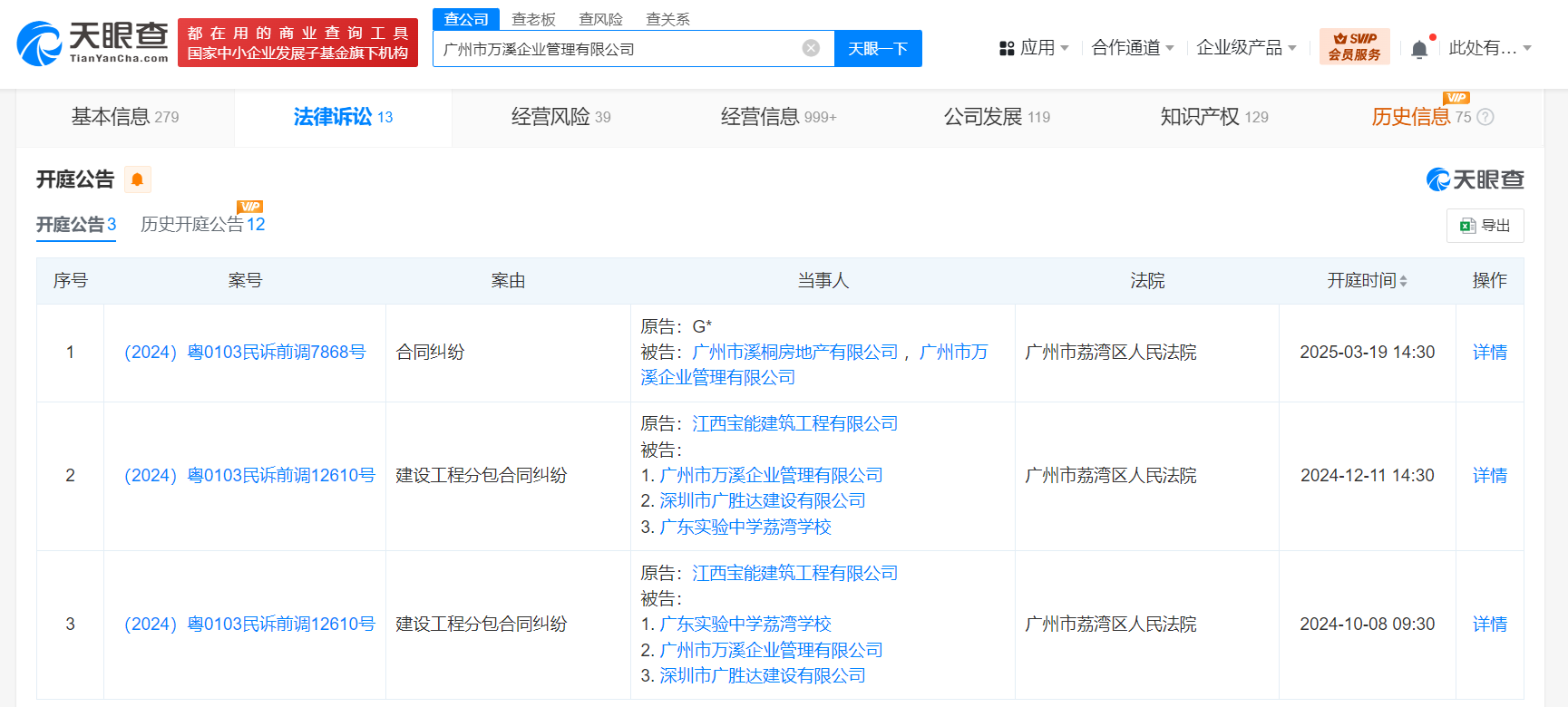
Task: Click the 天眼一下 search button
Action: coord(878,48)
